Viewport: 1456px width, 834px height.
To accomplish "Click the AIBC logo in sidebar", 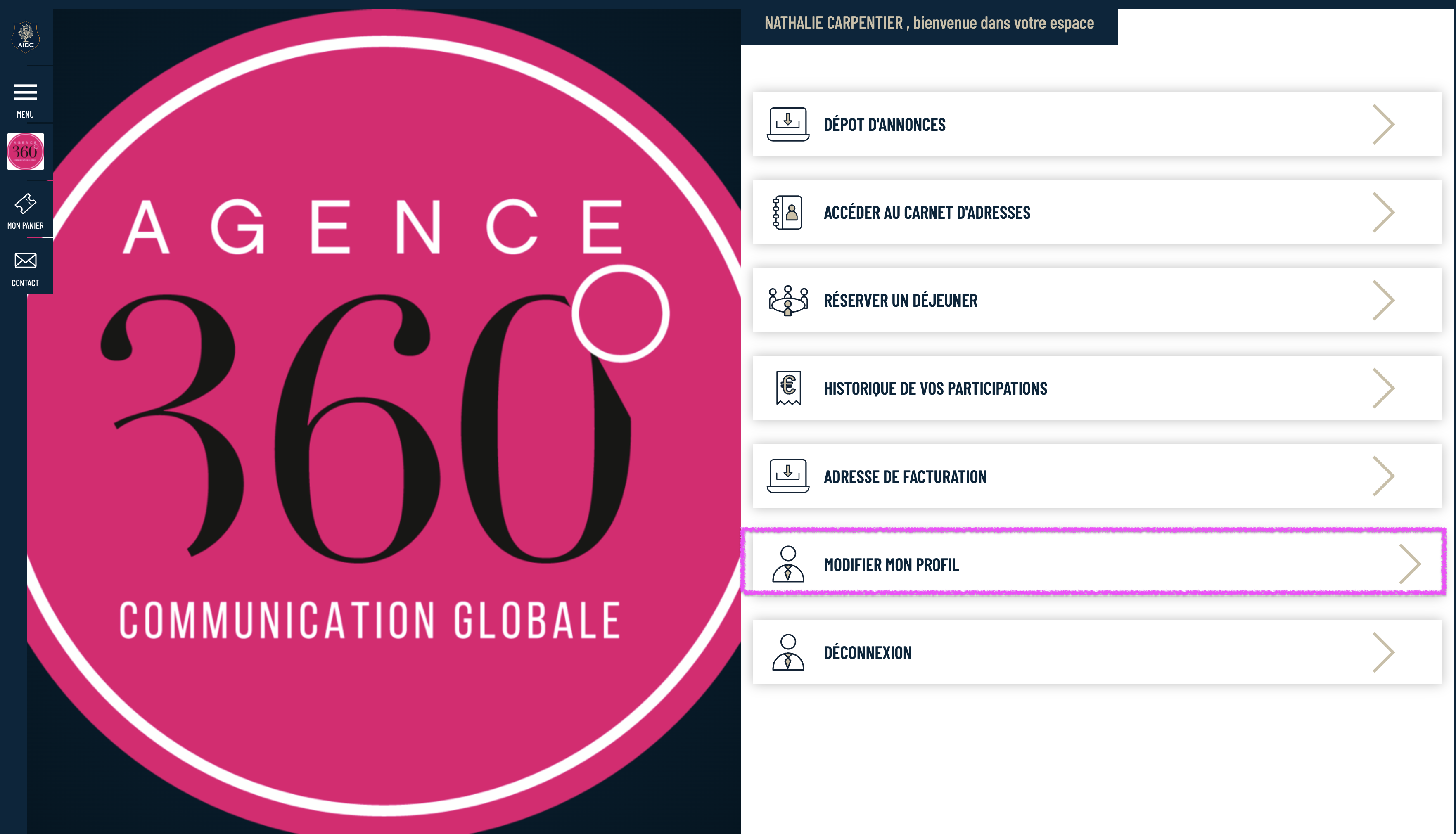I will 25,37.
